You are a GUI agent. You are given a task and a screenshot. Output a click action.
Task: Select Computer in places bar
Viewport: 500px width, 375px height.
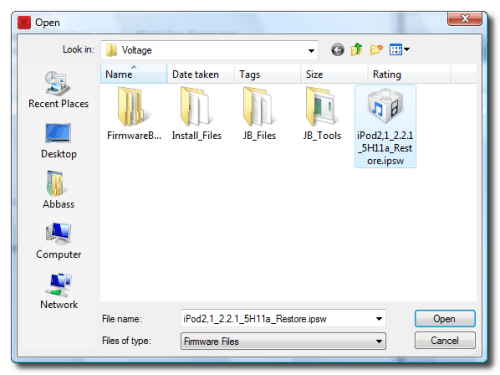tap(59, 241)
